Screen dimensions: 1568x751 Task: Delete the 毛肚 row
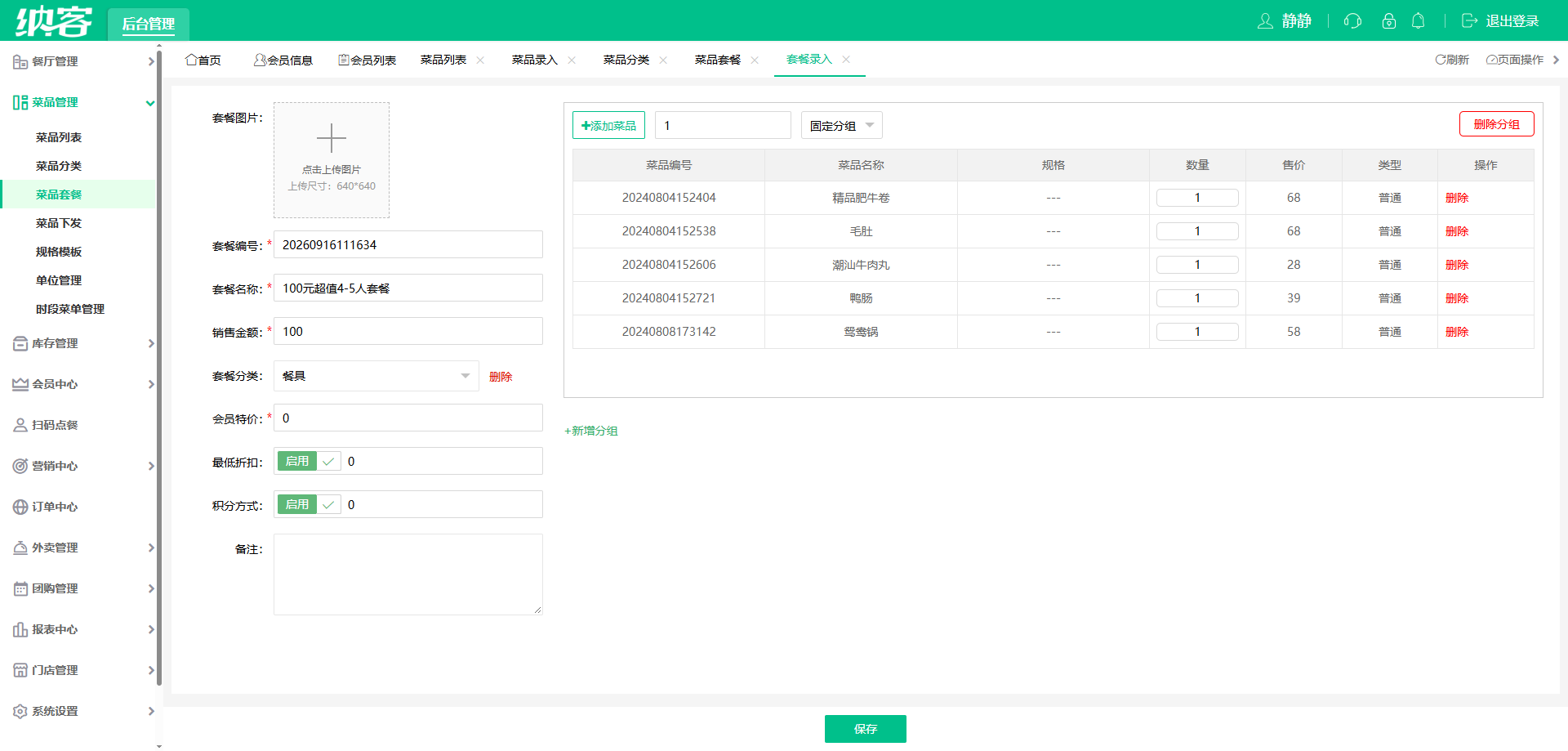pyautogui.click(x=1457, y=231)
